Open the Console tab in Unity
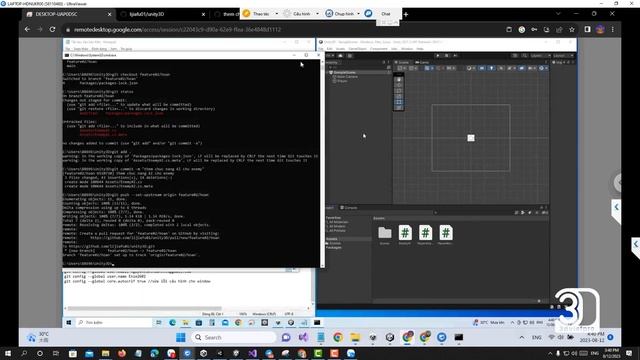 [349, 208]
